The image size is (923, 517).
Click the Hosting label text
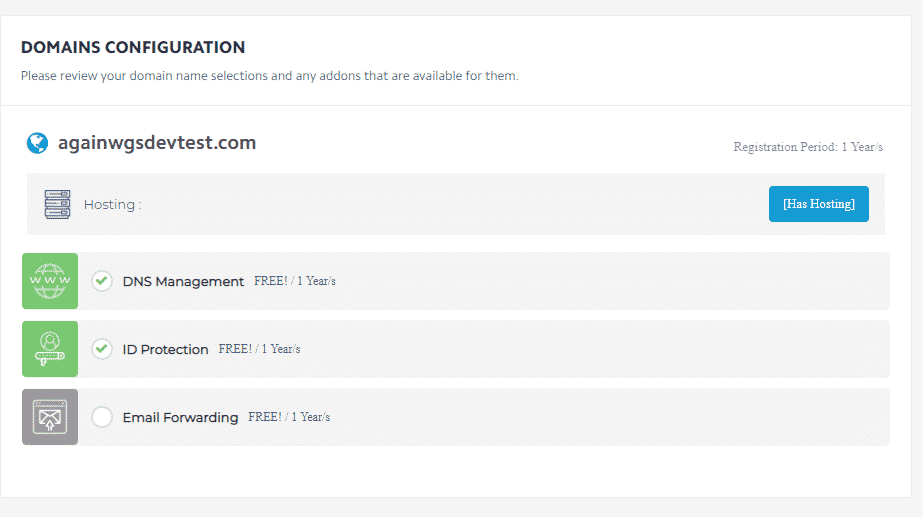pyautogui.click(x=112, y=205)
